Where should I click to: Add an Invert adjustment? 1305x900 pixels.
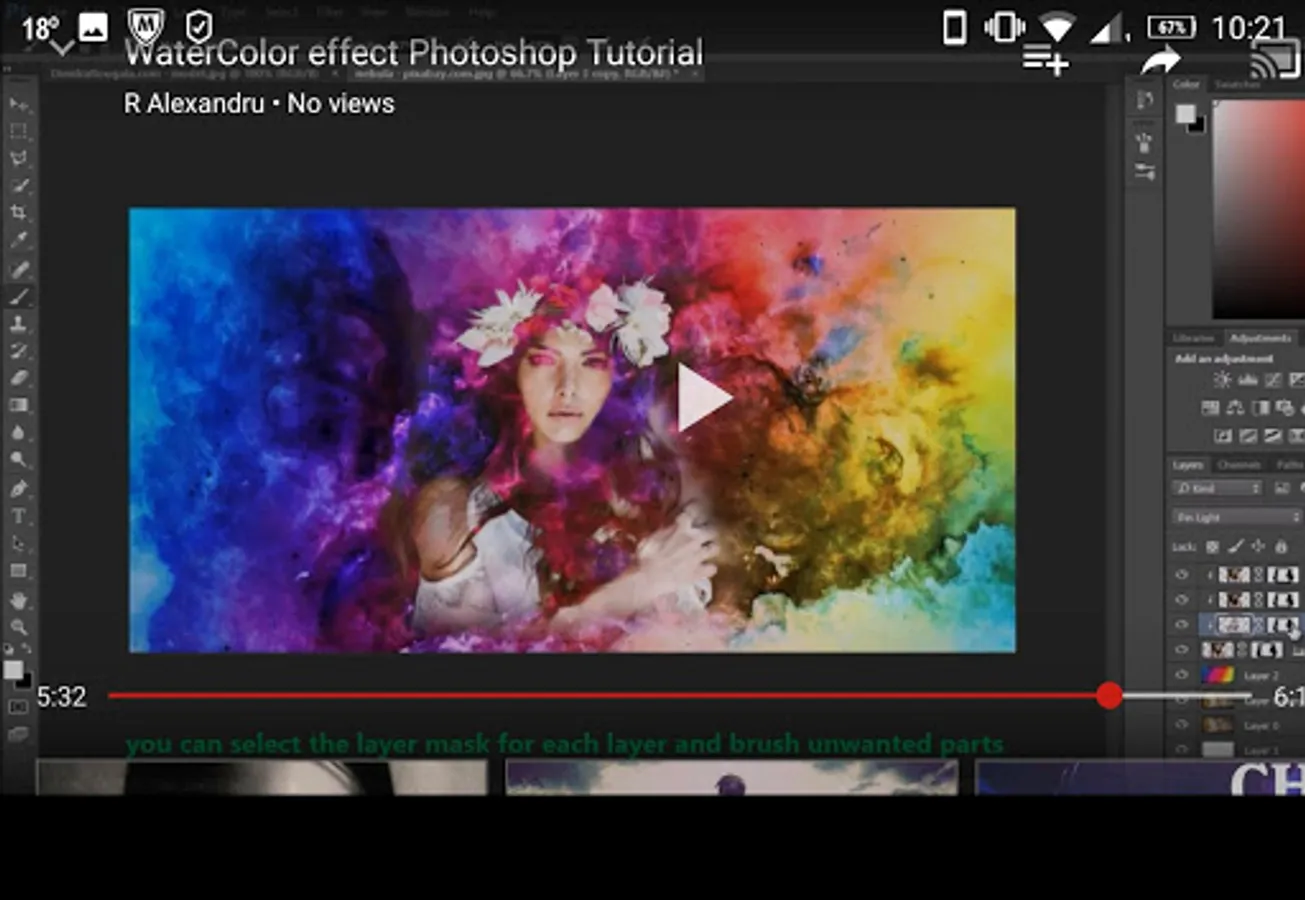click(1222, 436)
